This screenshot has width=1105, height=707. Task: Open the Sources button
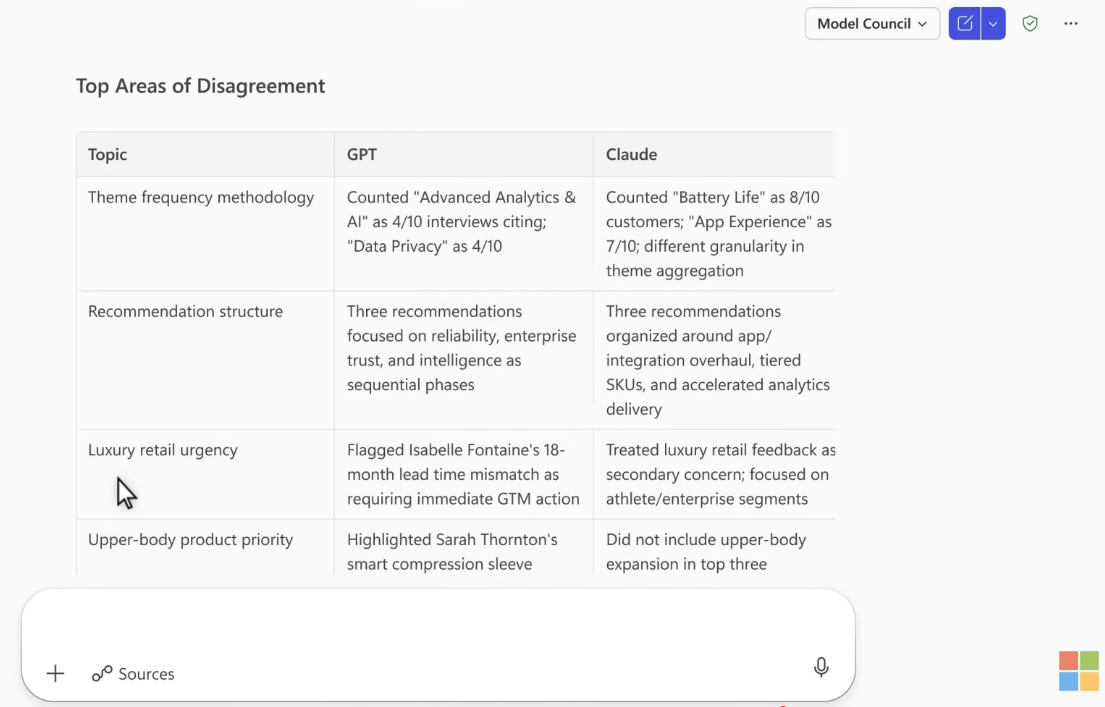point(133,674)
